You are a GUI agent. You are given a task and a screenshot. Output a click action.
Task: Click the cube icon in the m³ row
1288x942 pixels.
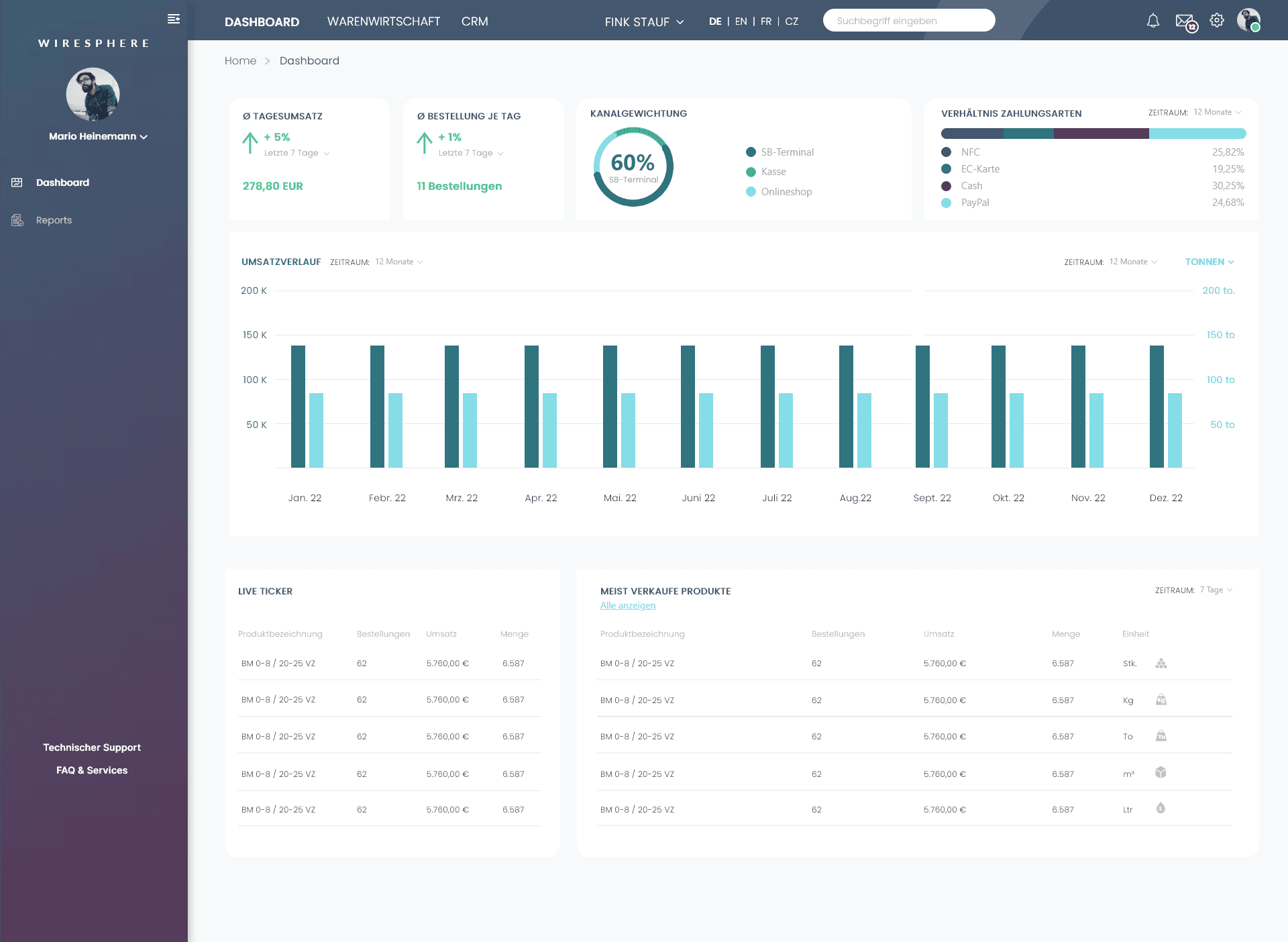(1161, 773)
